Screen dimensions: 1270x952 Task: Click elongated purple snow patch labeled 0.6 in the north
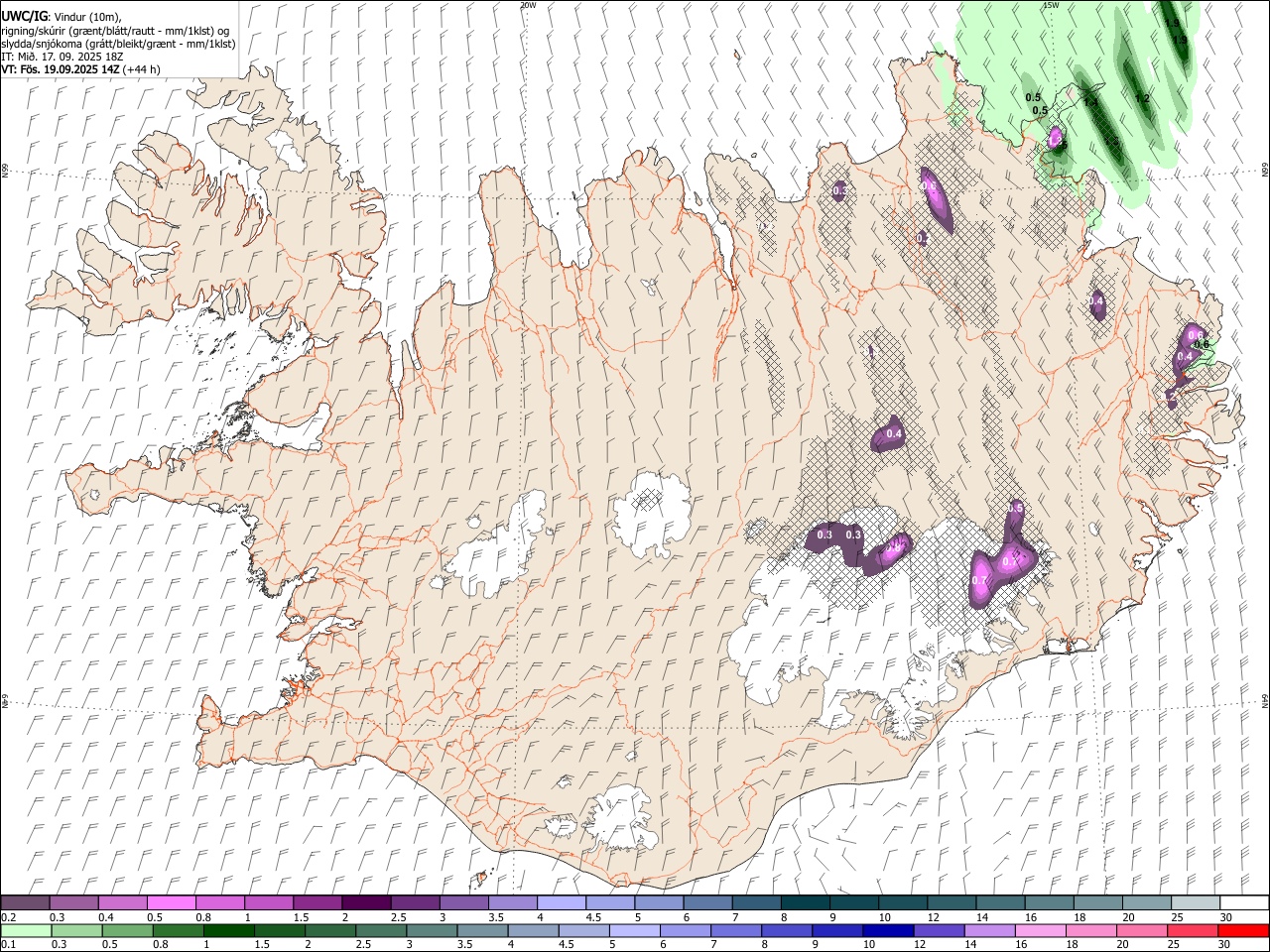tap(937, 200)
